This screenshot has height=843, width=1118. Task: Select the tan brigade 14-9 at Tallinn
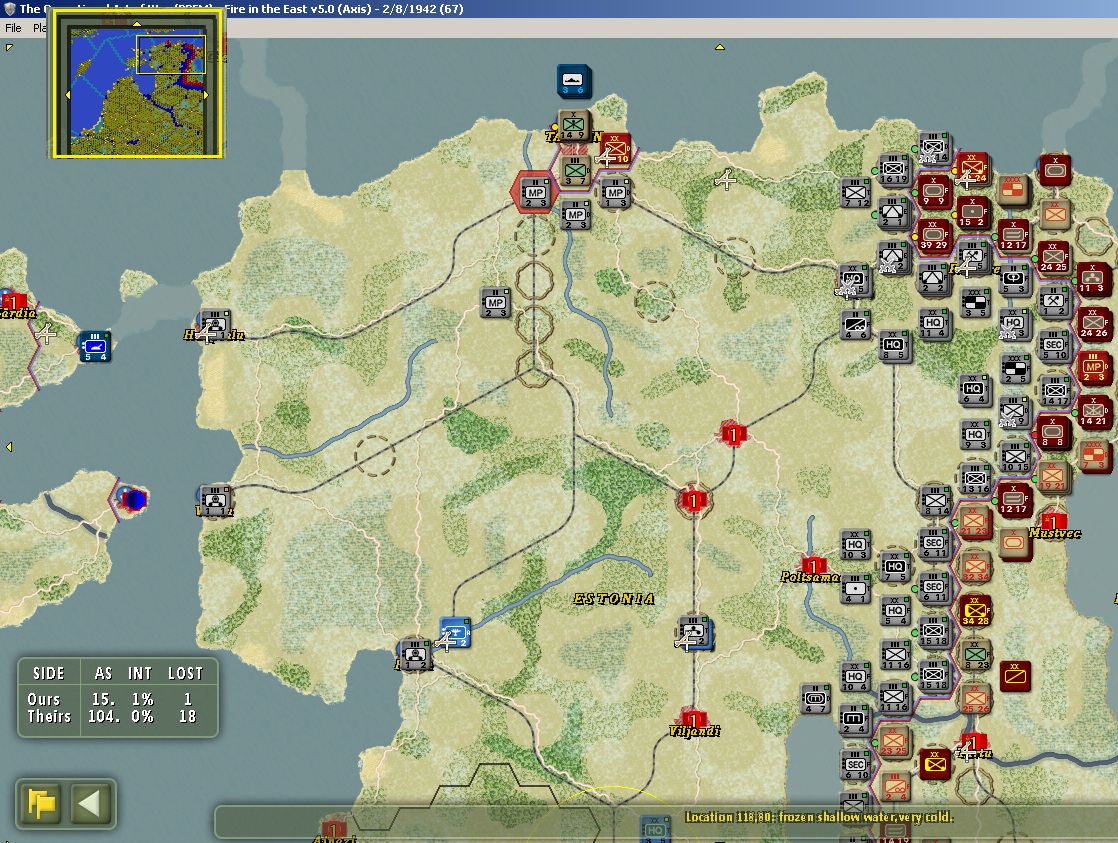(x=573, y=127)
